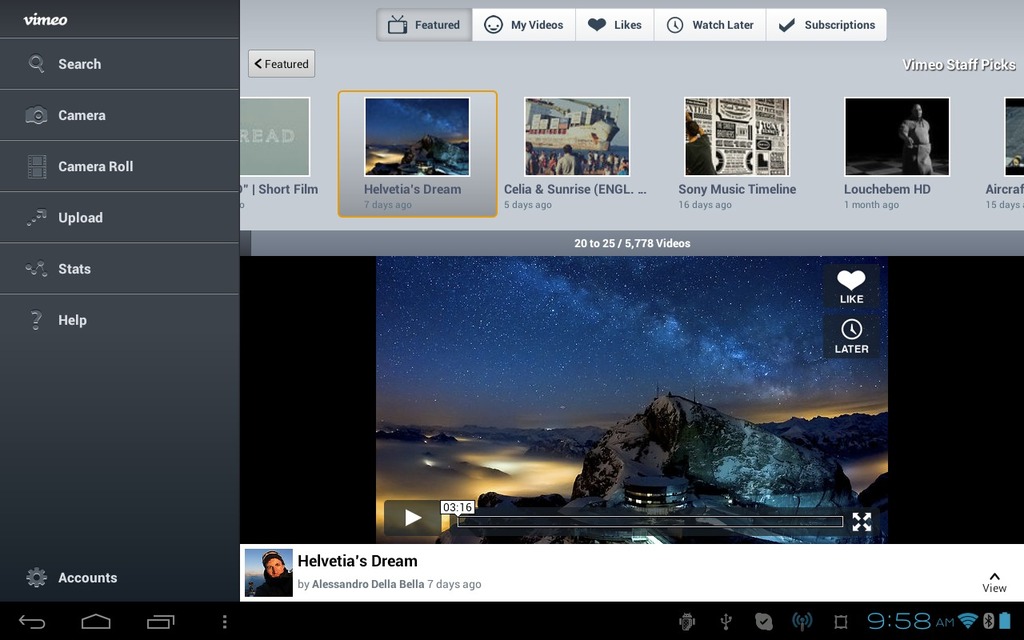Screen dimensions: 1024x640
Task: Tap the Camera icon in sidebar
Action: [x=37, y=115]
